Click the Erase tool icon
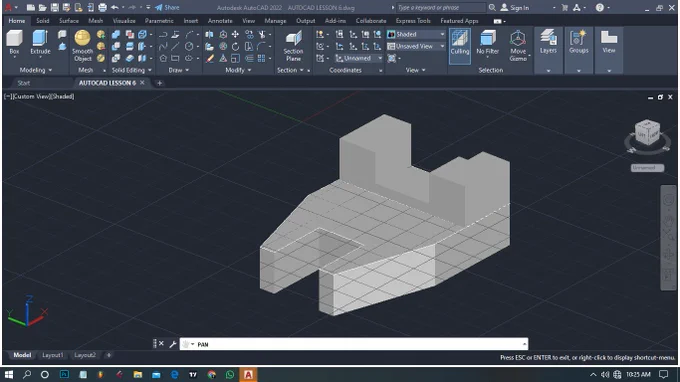Viewport: 680px width, 382px height. [209, 58]
